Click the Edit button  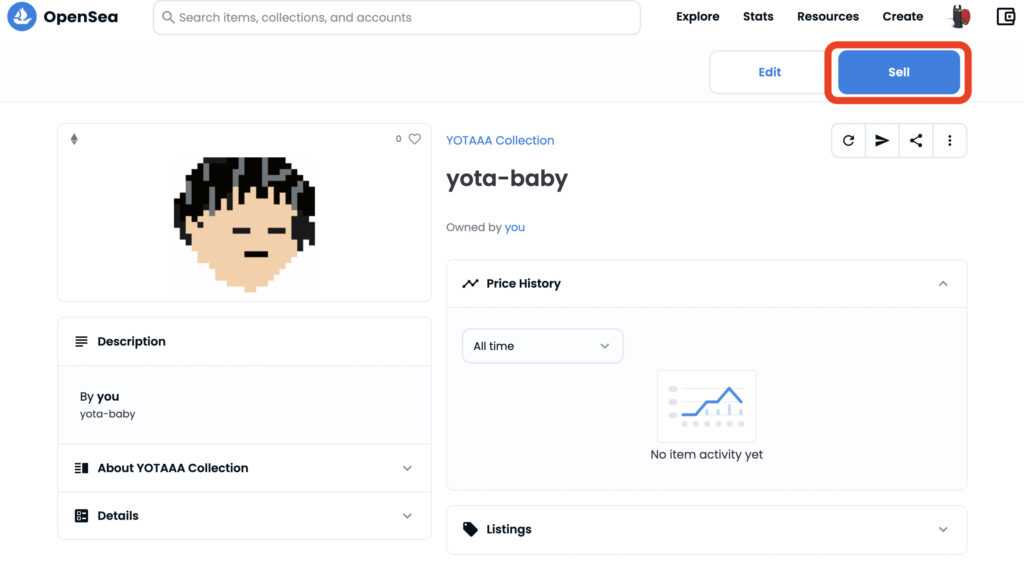(x=769, y=72)
